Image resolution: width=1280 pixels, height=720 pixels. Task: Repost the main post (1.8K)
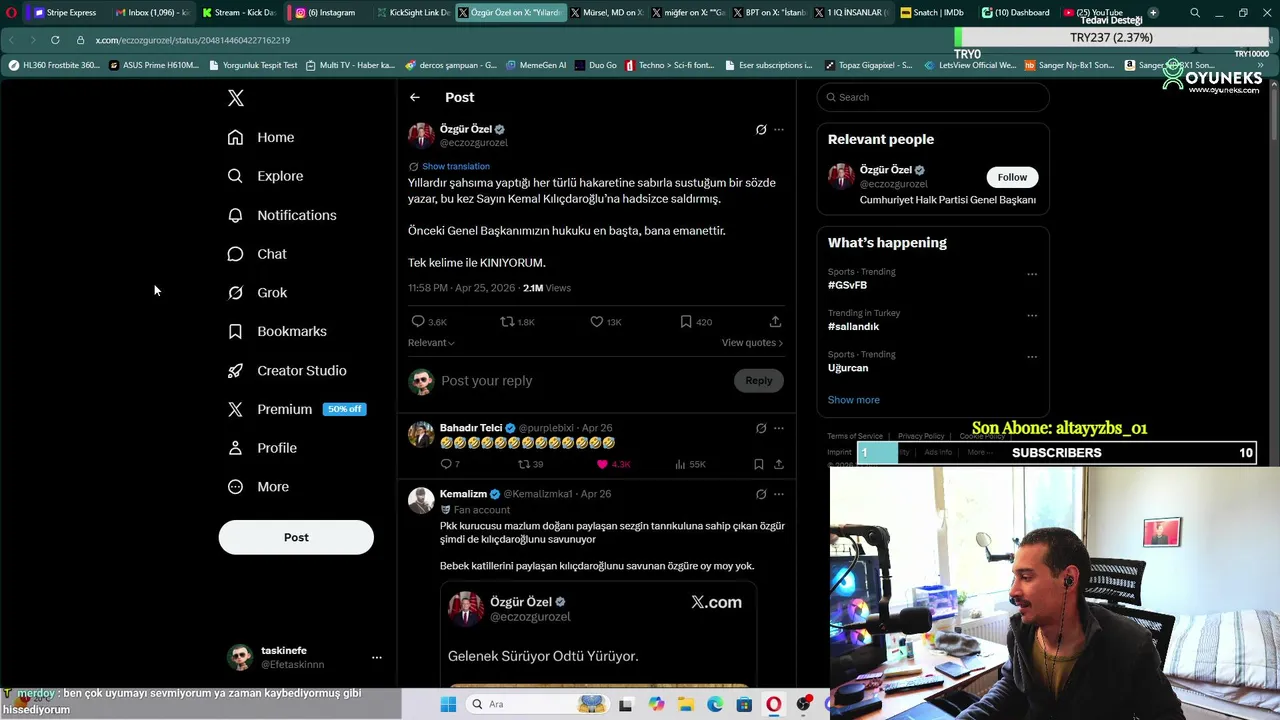click(517, 322)
